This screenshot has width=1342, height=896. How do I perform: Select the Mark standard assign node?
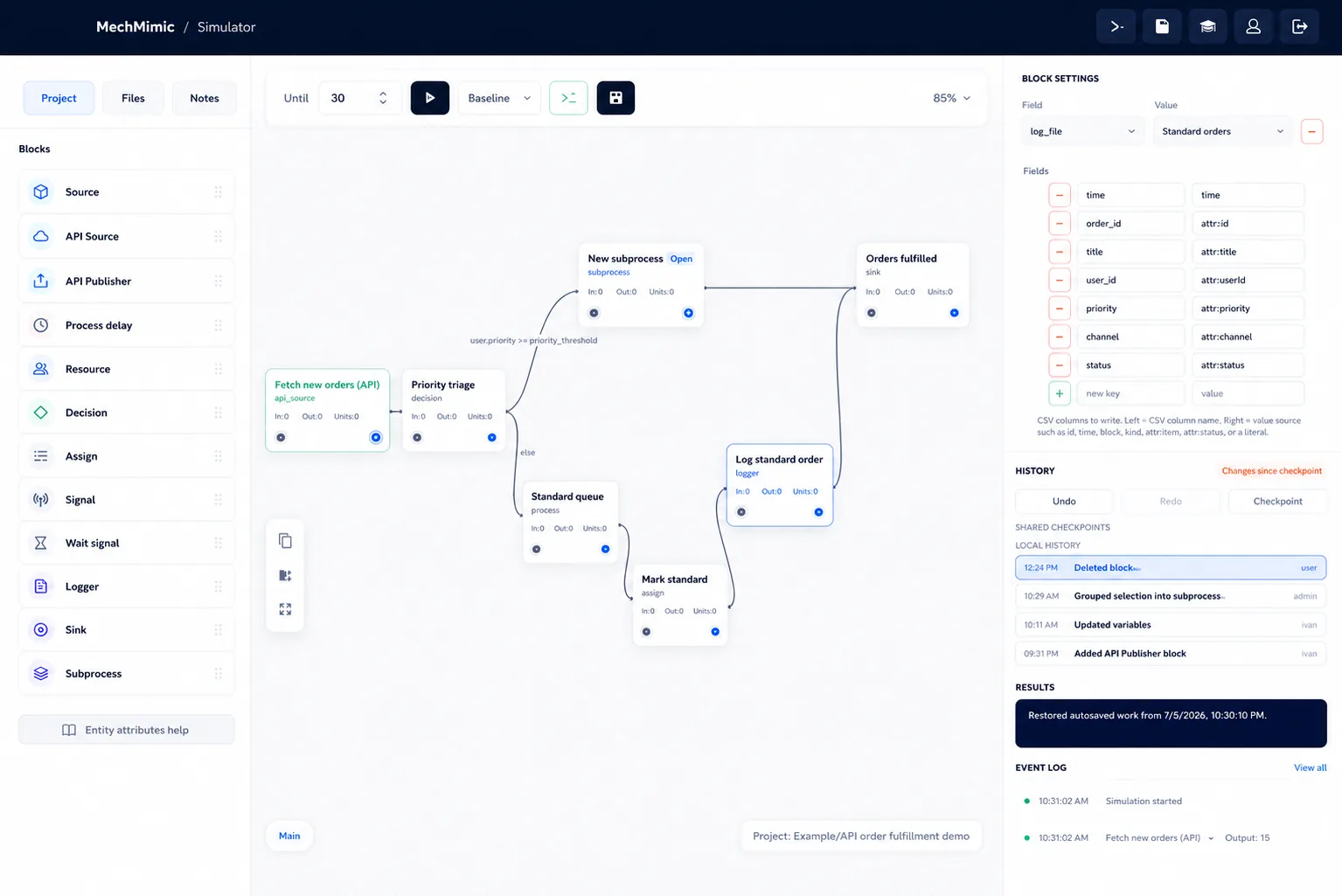pos(680,606)
